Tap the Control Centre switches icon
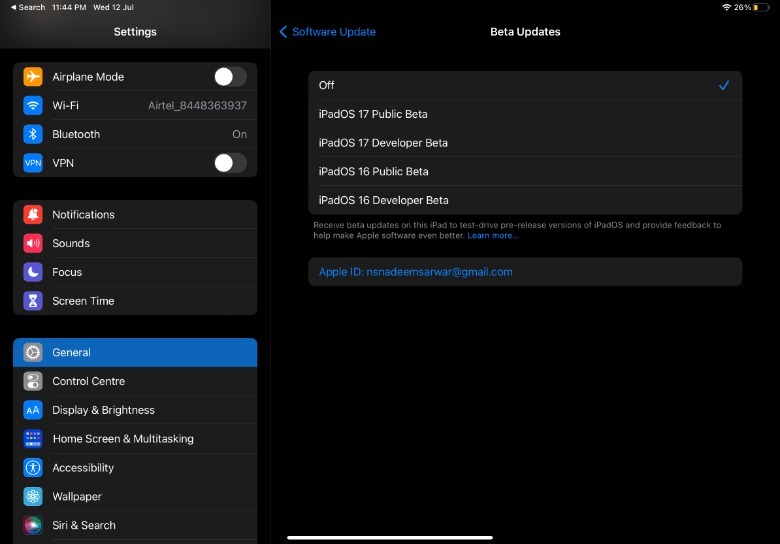The height and width of the screenshot is (544, 780). [33, 381]
